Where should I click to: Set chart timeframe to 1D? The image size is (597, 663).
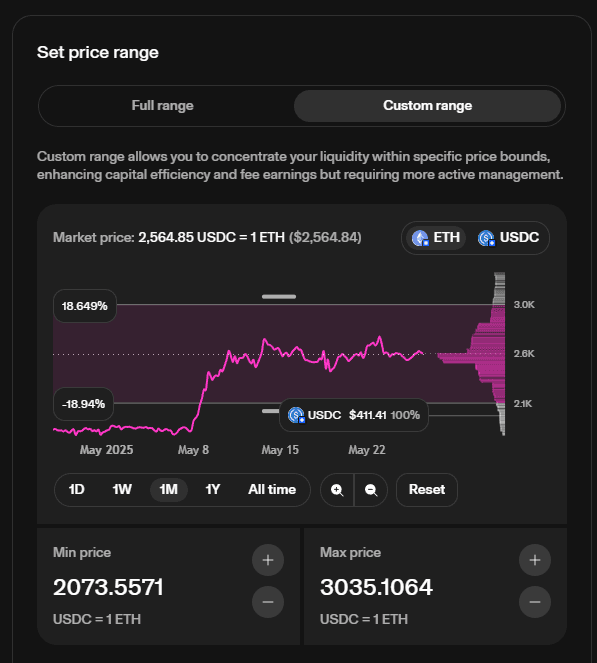(77, 490)
